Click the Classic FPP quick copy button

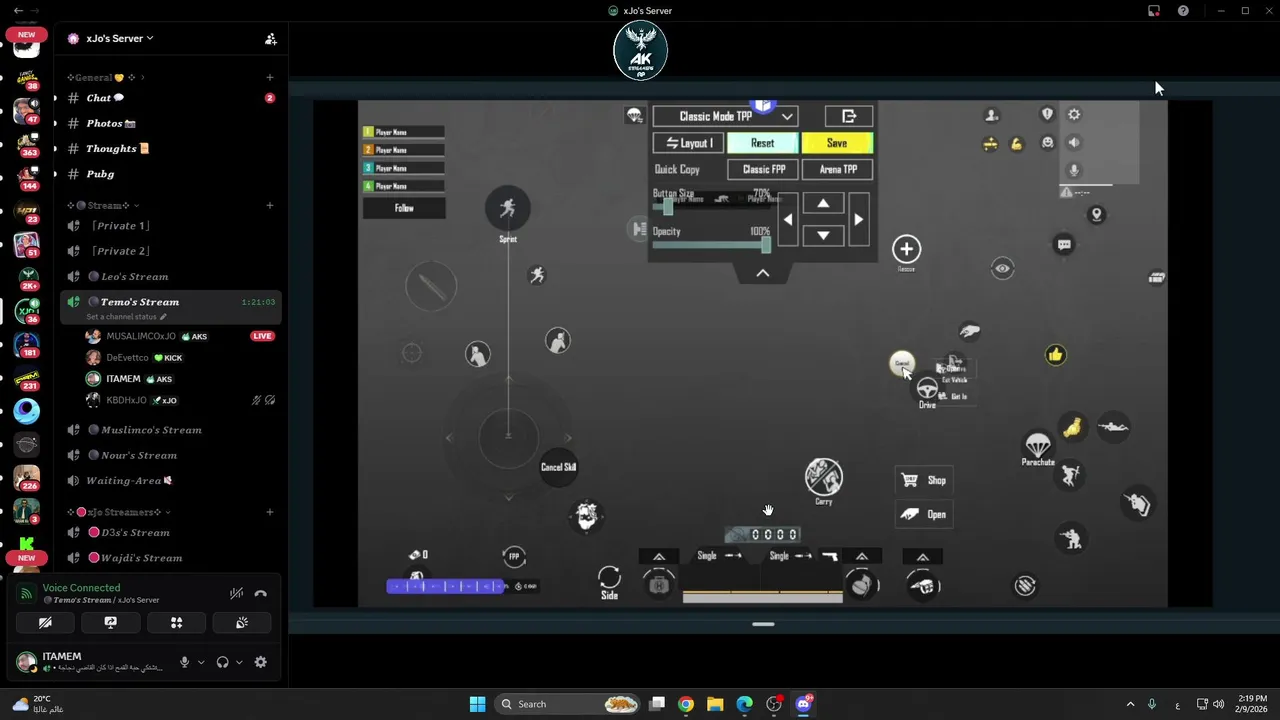tap(763, 169)
